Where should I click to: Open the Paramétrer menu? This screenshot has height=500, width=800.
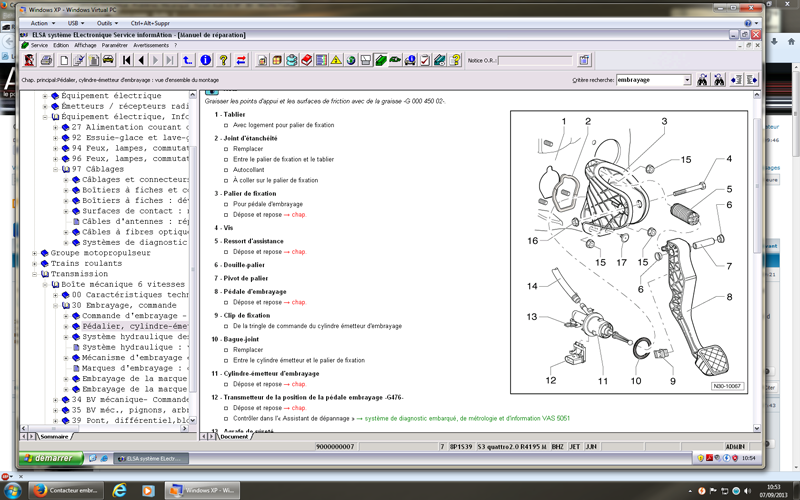(114, 45)
